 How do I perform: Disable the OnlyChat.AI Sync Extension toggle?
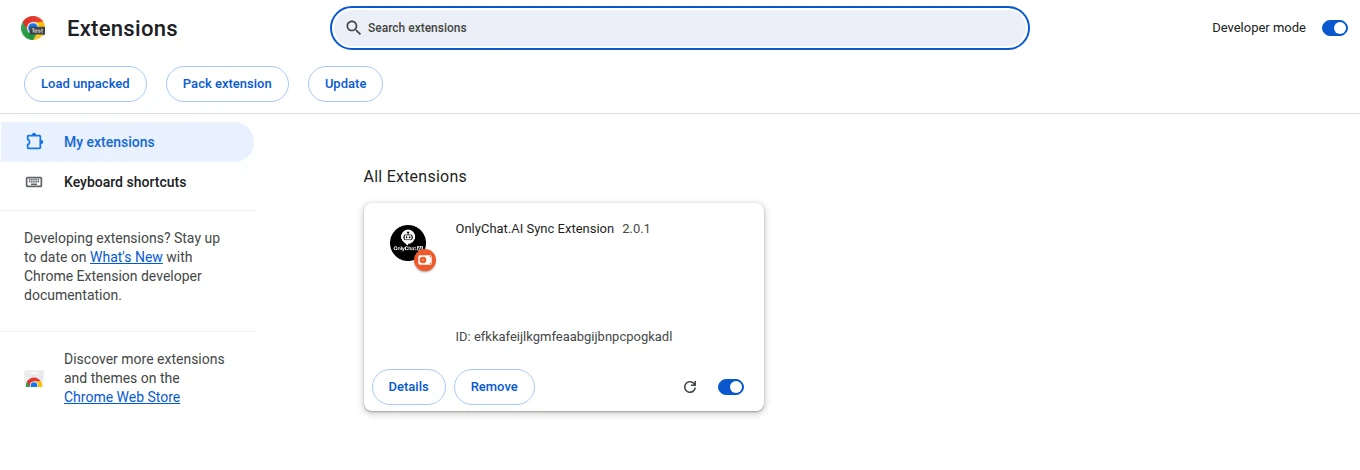coord(731,387)
